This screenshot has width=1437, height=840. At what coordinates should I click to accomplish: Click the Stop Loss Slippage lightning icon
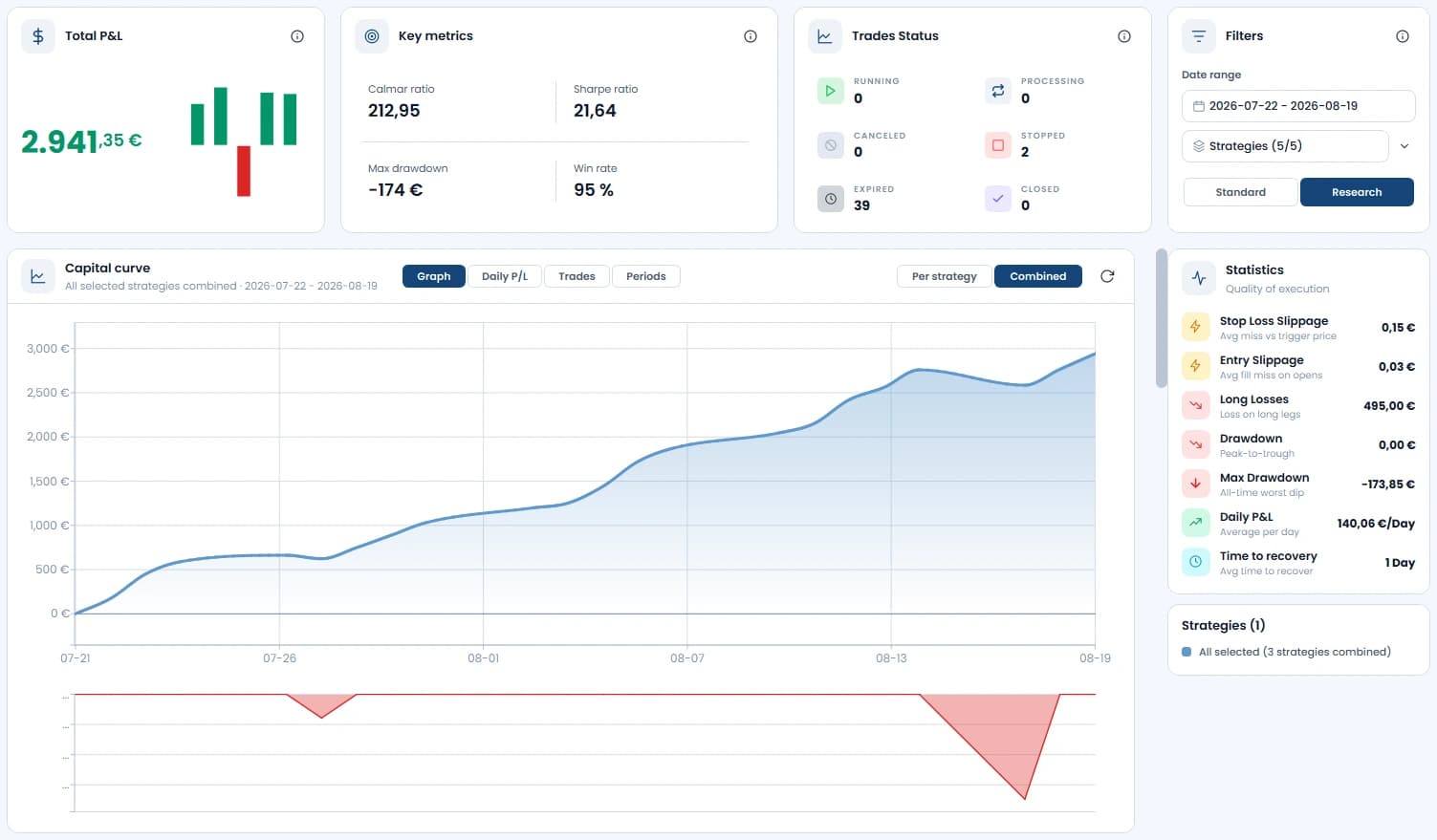pos(1195,327)
